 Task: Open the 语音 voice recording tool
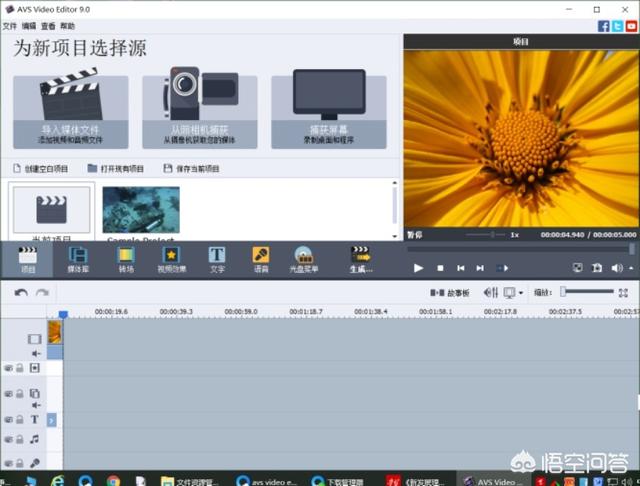tap(260, 259)
